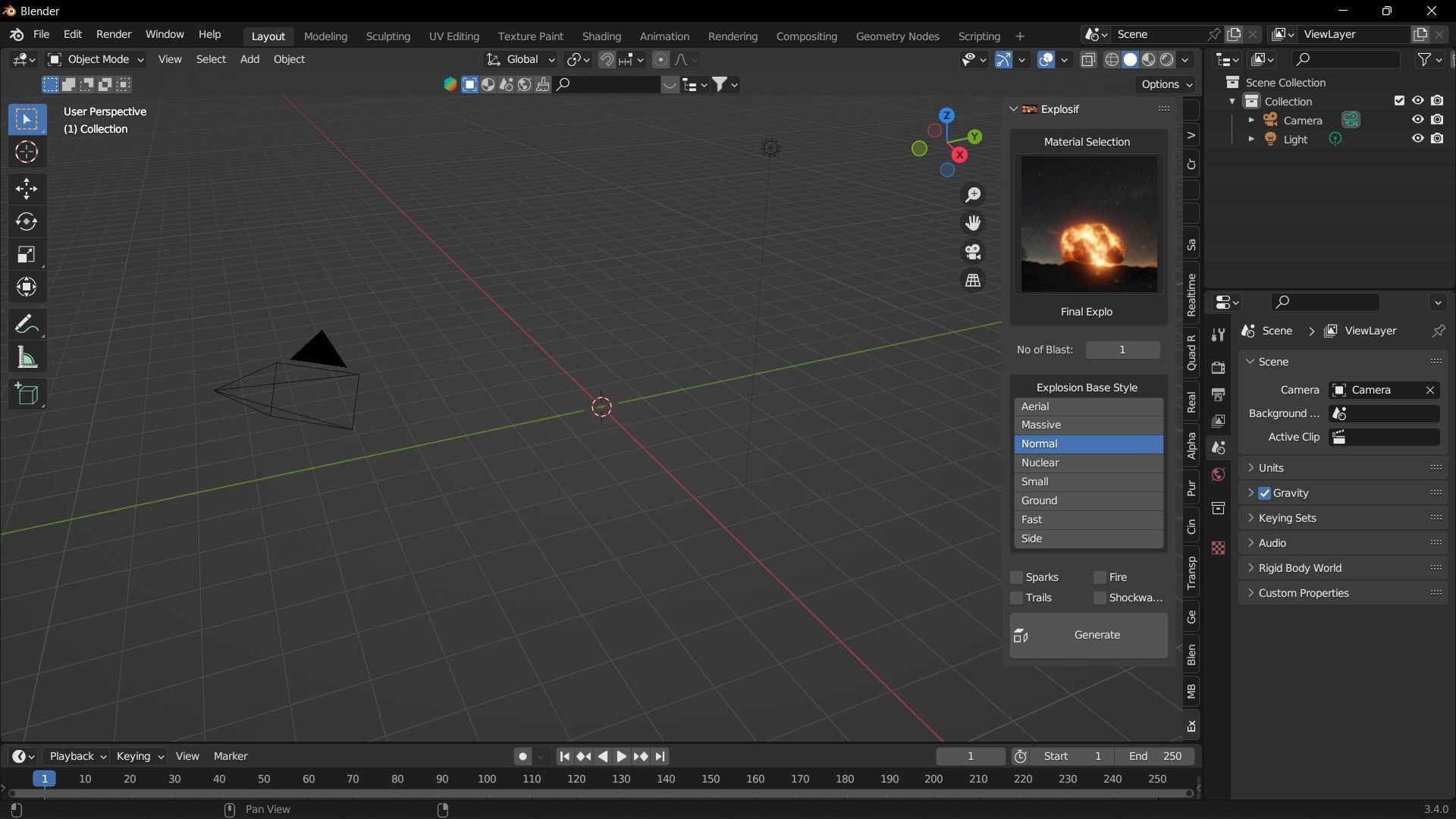Screen dimensions: 1456x819
Task: Open the Output properties tab icon
Action: pos(1218,394)
